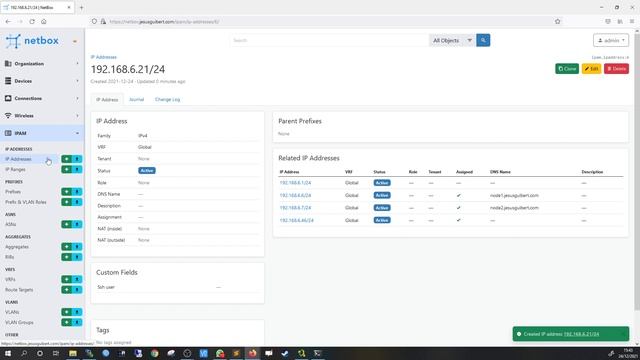Open Chrome from the taskbar

point(155,353)
